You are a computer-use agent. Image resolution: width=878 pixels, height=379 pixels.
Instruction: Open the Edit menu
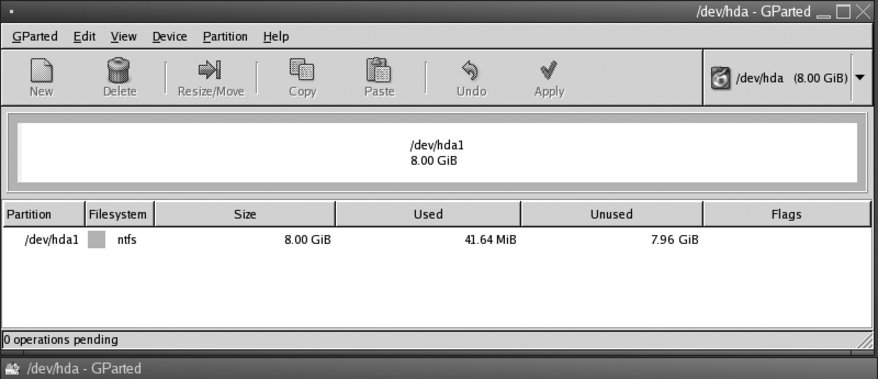tap(85, 36)
